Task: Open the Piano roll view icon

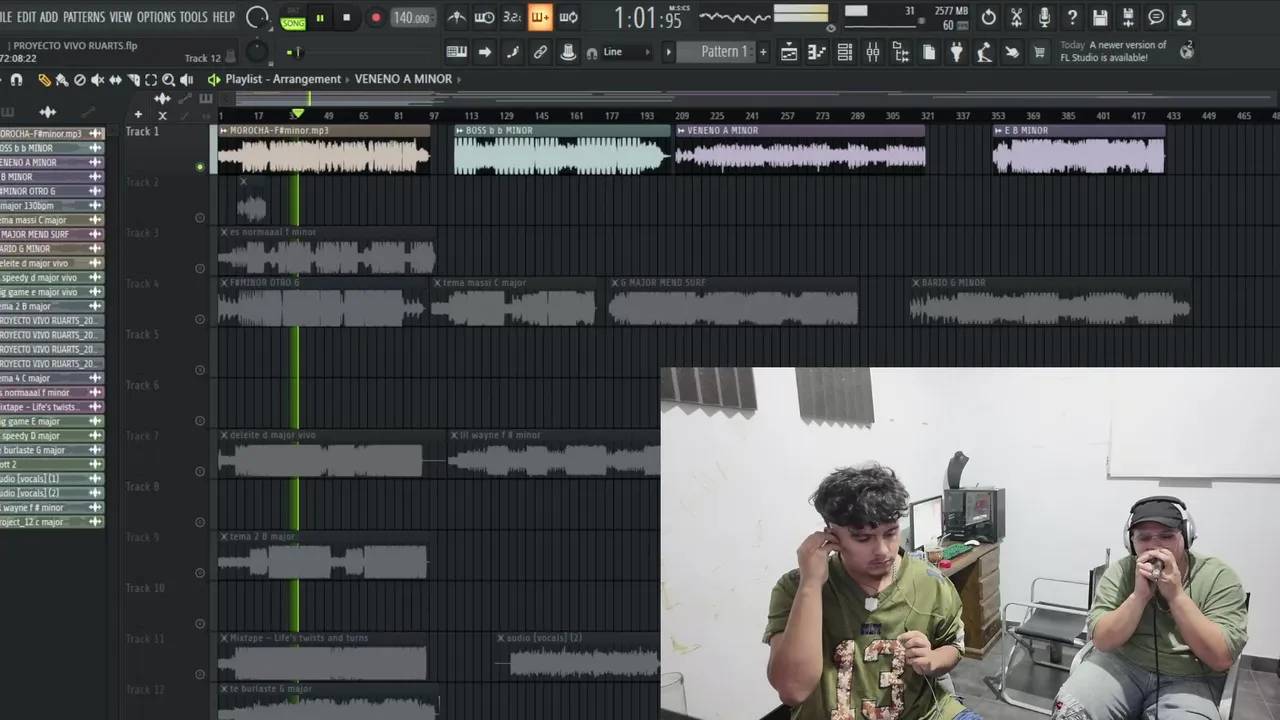Action: (817, 52)
